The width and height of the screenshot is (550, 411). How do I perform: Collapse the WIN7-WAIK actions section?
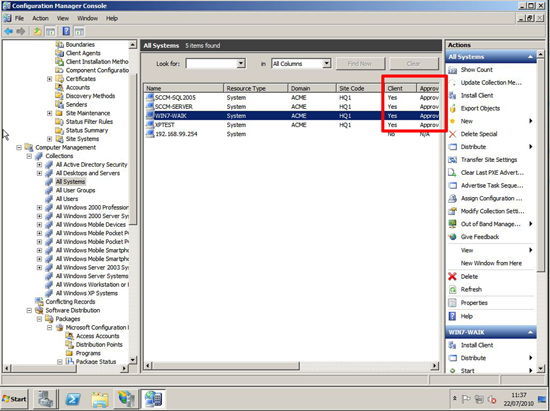click(530, 332)
